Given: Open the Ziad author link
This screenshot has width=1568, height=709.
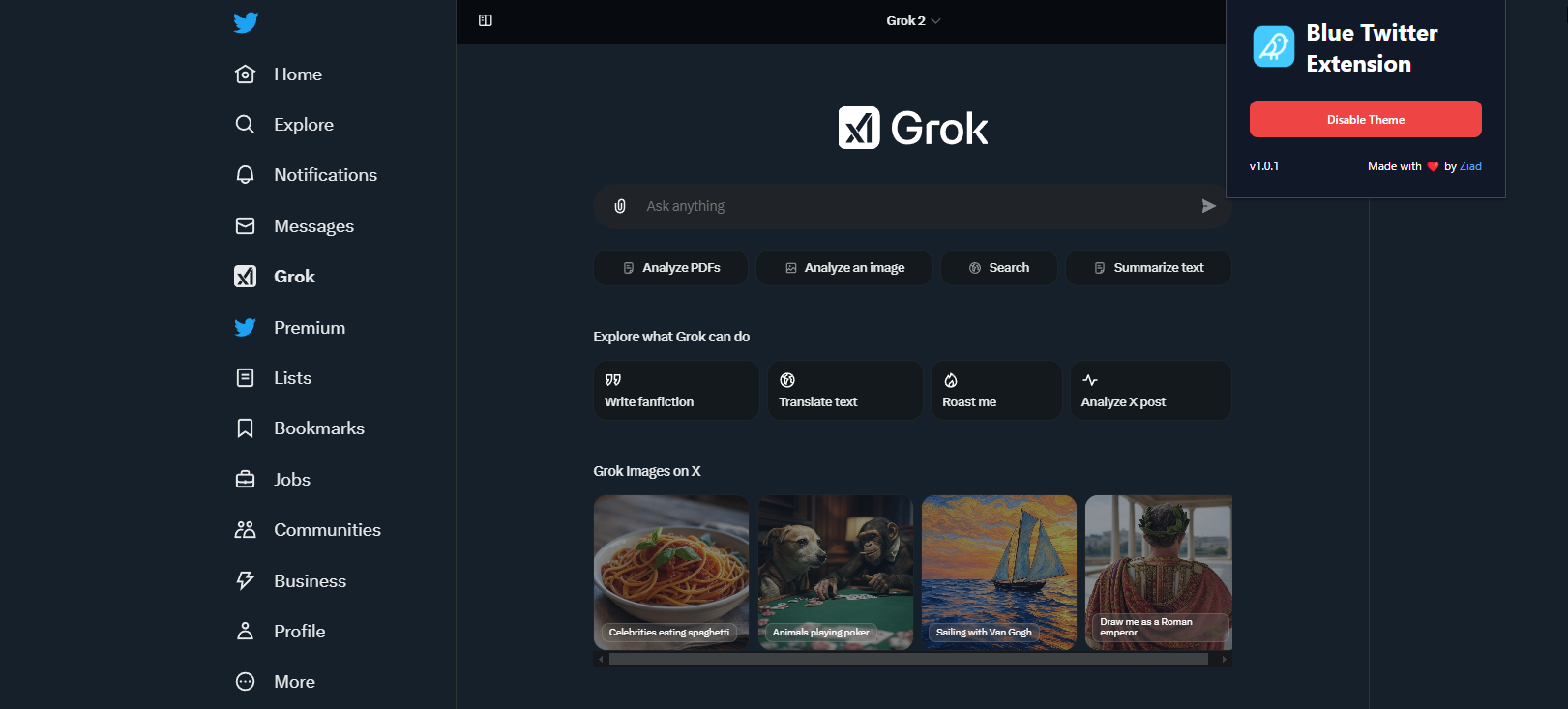Looking at the screenshot, I should coord(1470,166).
